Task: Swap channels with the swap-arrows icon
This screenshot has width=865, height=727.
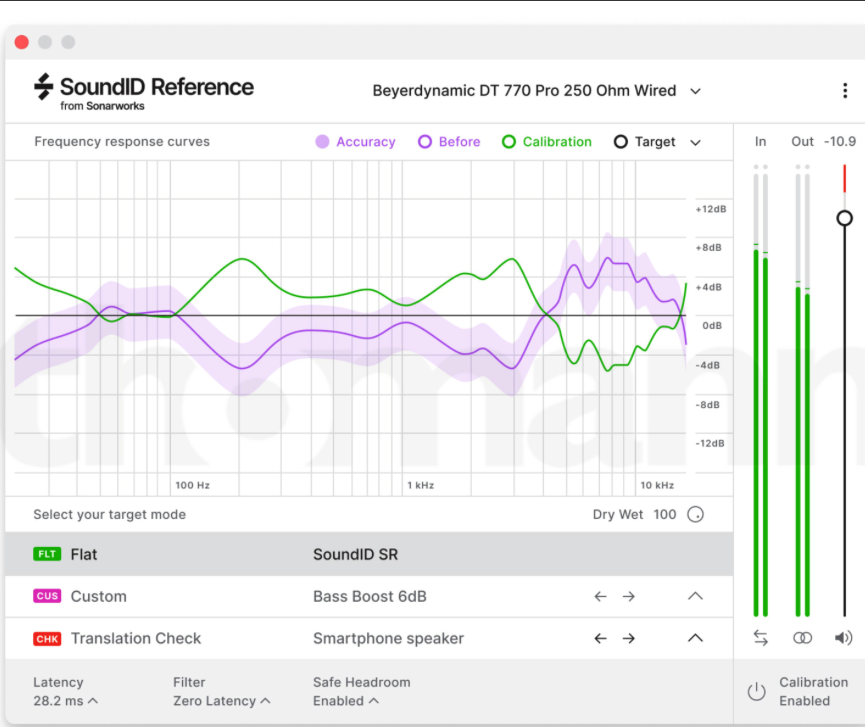Action: (761, 638)
